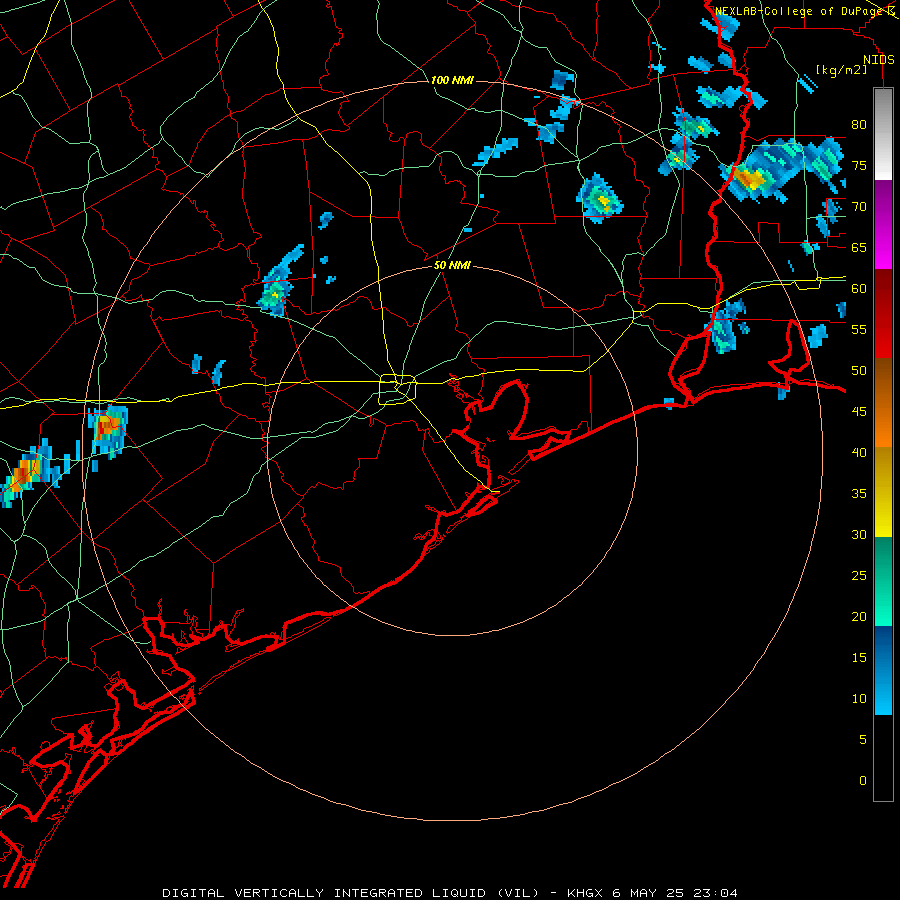Click the red-orange storm cell on the west 100 NMI ring
This screenshot has height=900, width=900.
(108, 432)
